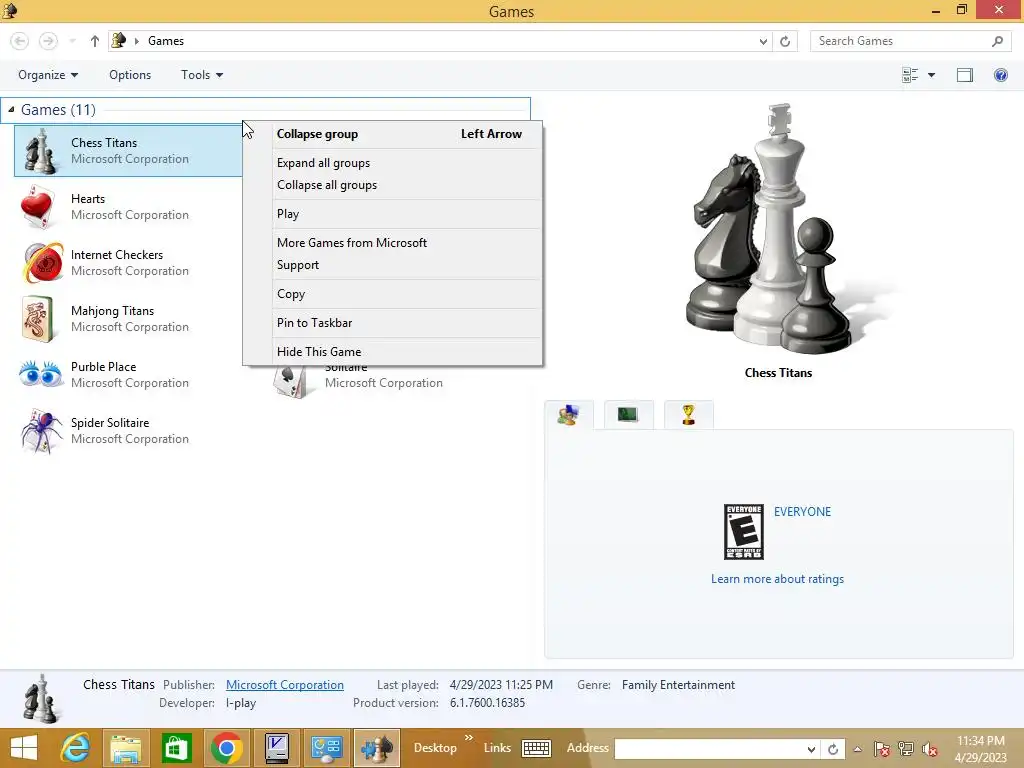The width and height of the screenshot is (1024, 768).
Task: Open the Tools dropdown menu
Action: point(202,75)
